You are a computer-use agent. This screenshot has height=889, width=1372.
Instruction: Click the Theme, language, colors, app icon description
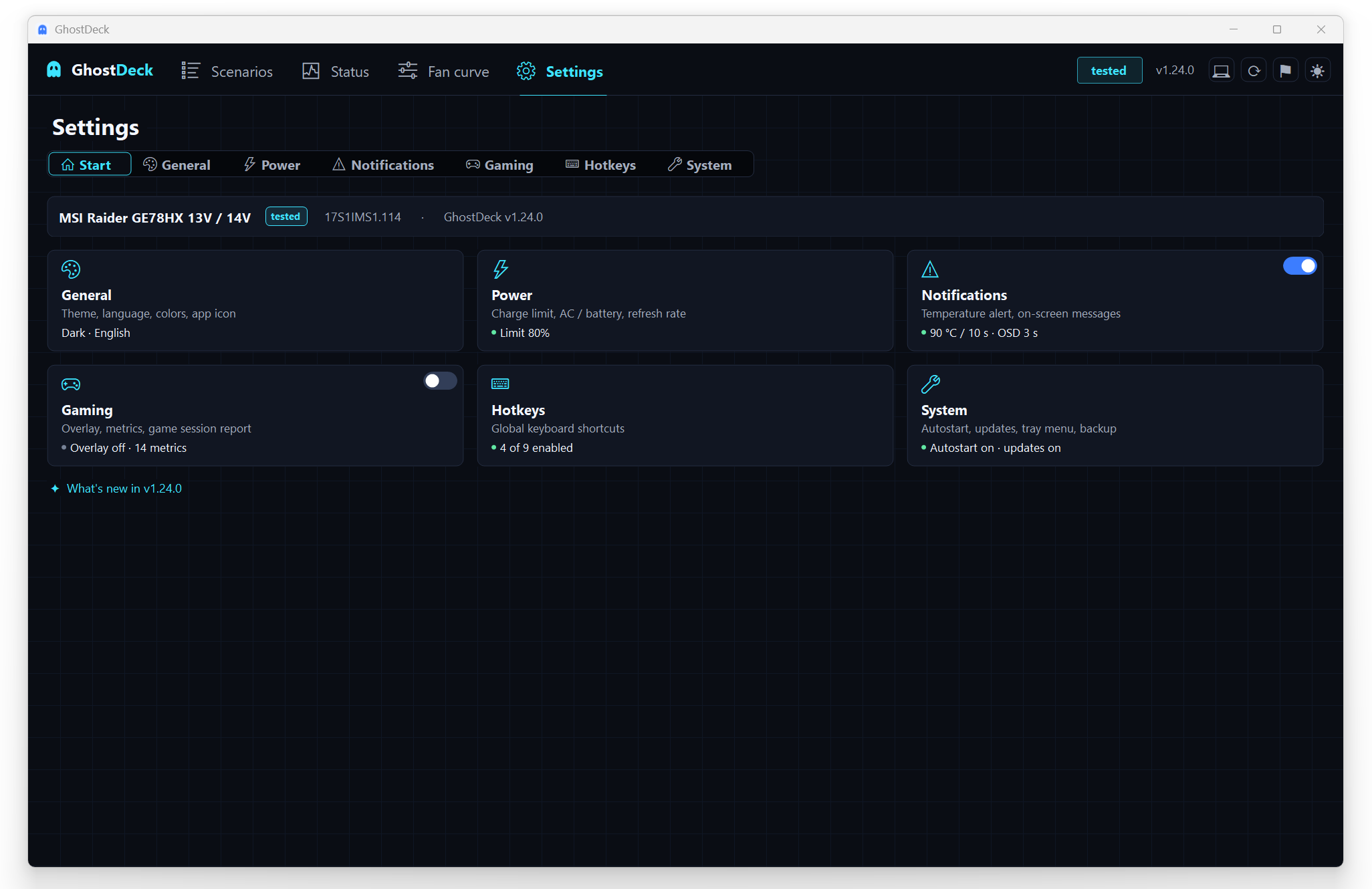pos(148,313)
